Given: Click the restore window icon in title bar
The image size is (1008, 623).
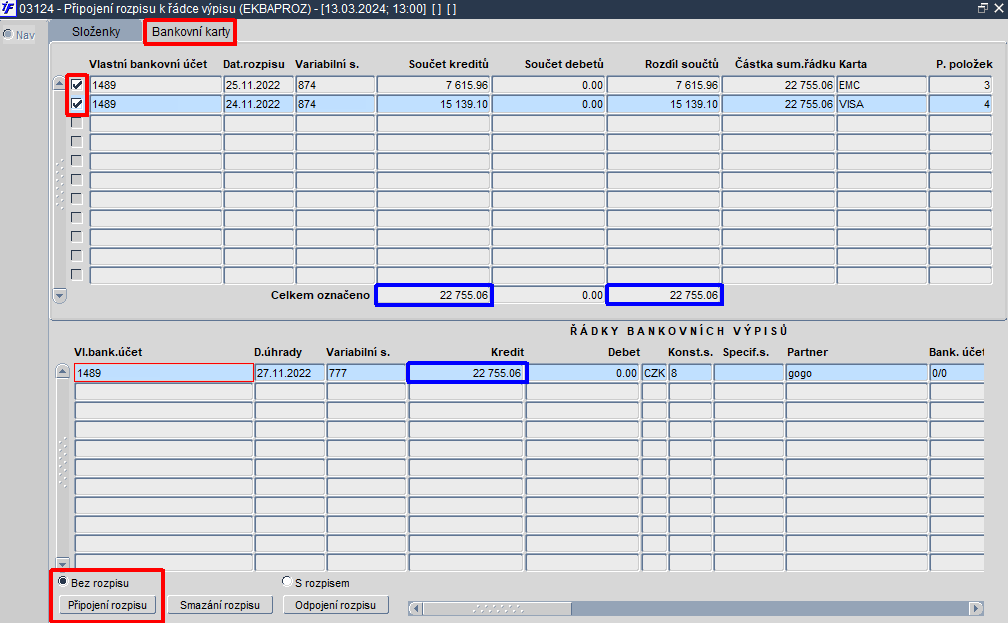Looking at the screenshot, I should 982,8.
